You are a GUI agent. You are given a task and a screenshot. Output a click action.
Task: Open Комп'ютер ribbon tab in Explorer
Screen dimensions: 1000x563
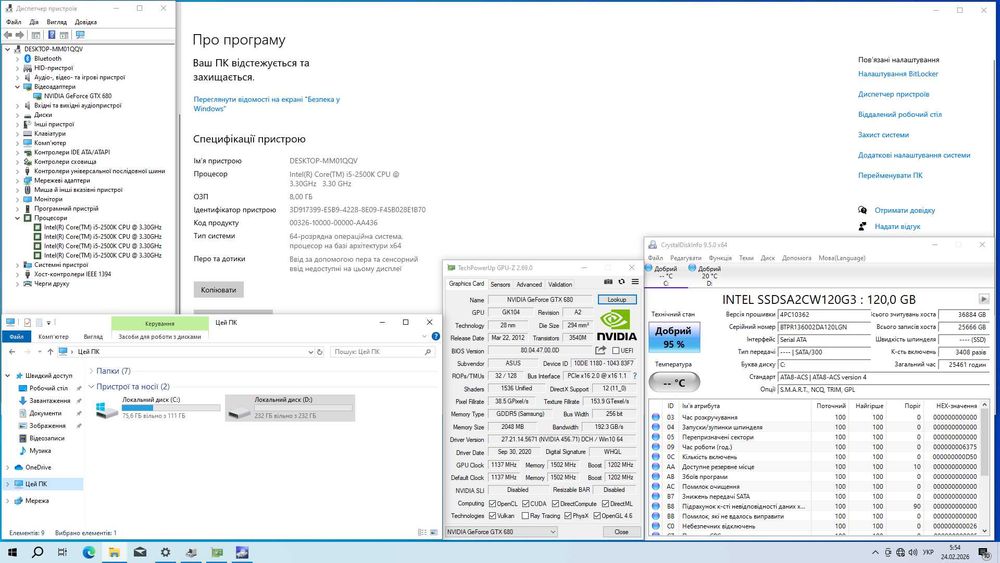(x=53, y=336)
